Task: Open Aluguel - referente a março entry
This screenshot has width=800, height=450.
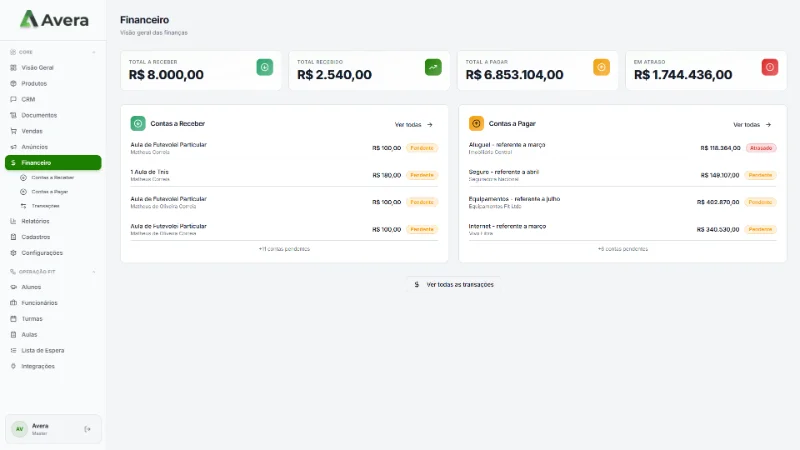Action: 622,148
